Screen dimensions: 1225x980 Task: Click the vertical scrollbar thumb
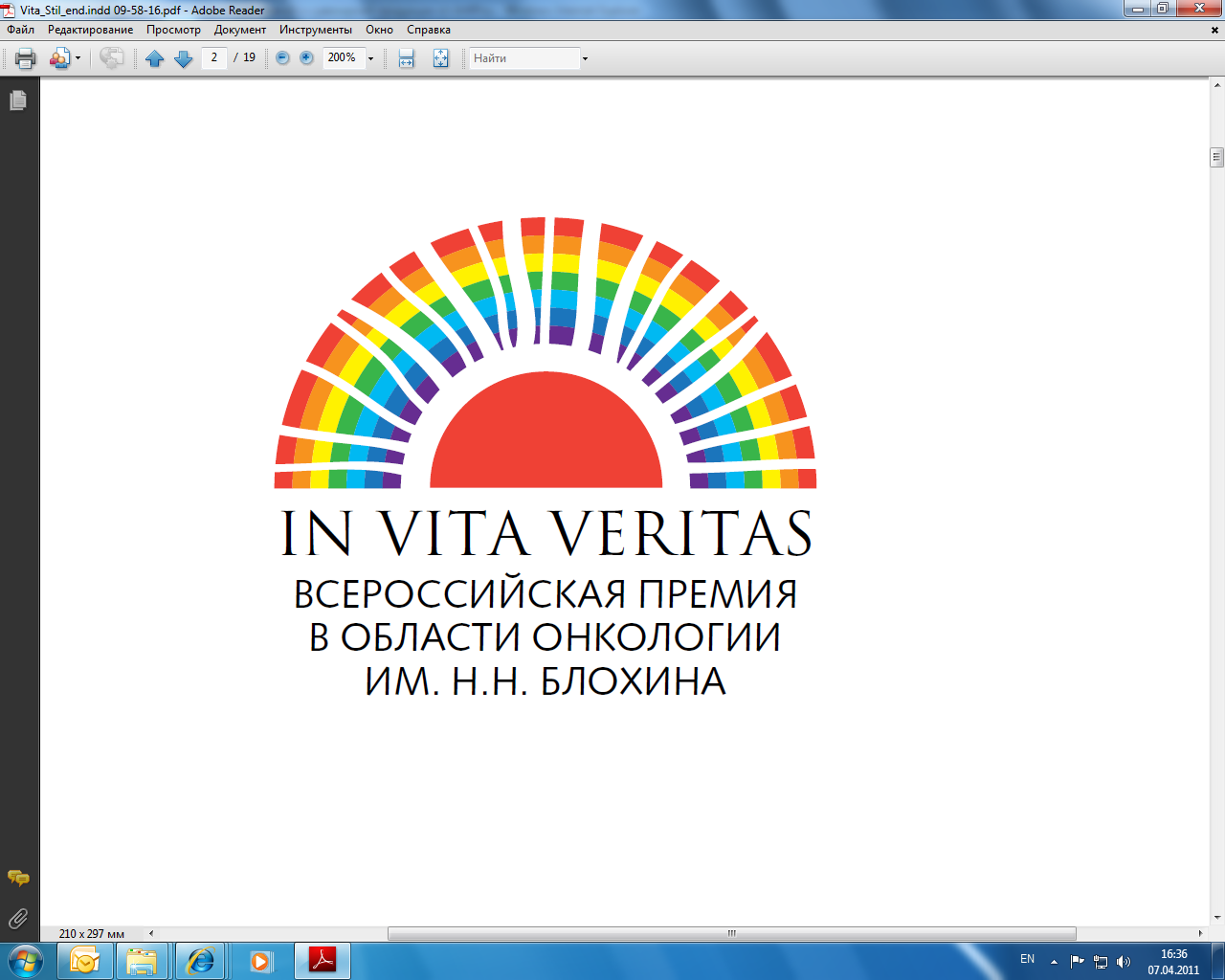1216,157
